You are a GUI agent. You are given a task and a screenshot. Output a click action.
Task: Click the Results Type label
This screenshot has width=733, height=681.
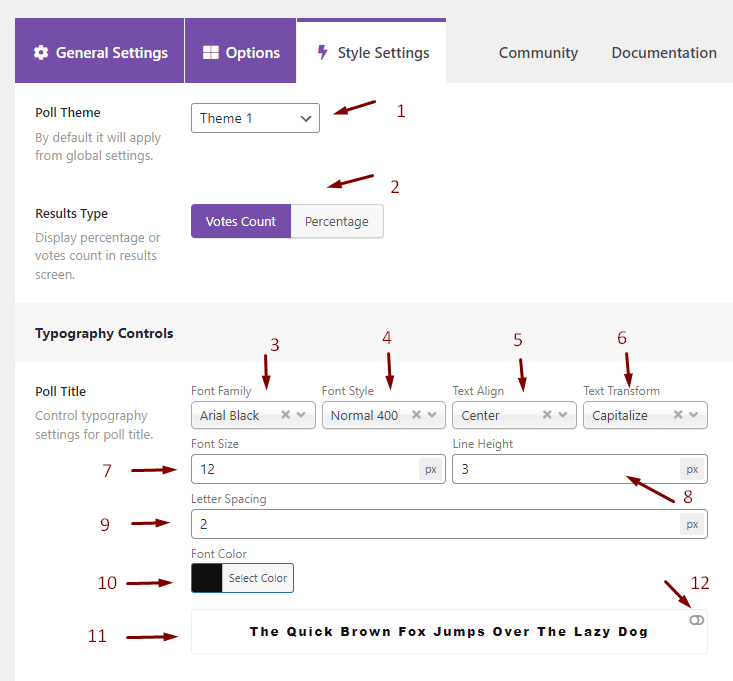(x=72, y=214)
